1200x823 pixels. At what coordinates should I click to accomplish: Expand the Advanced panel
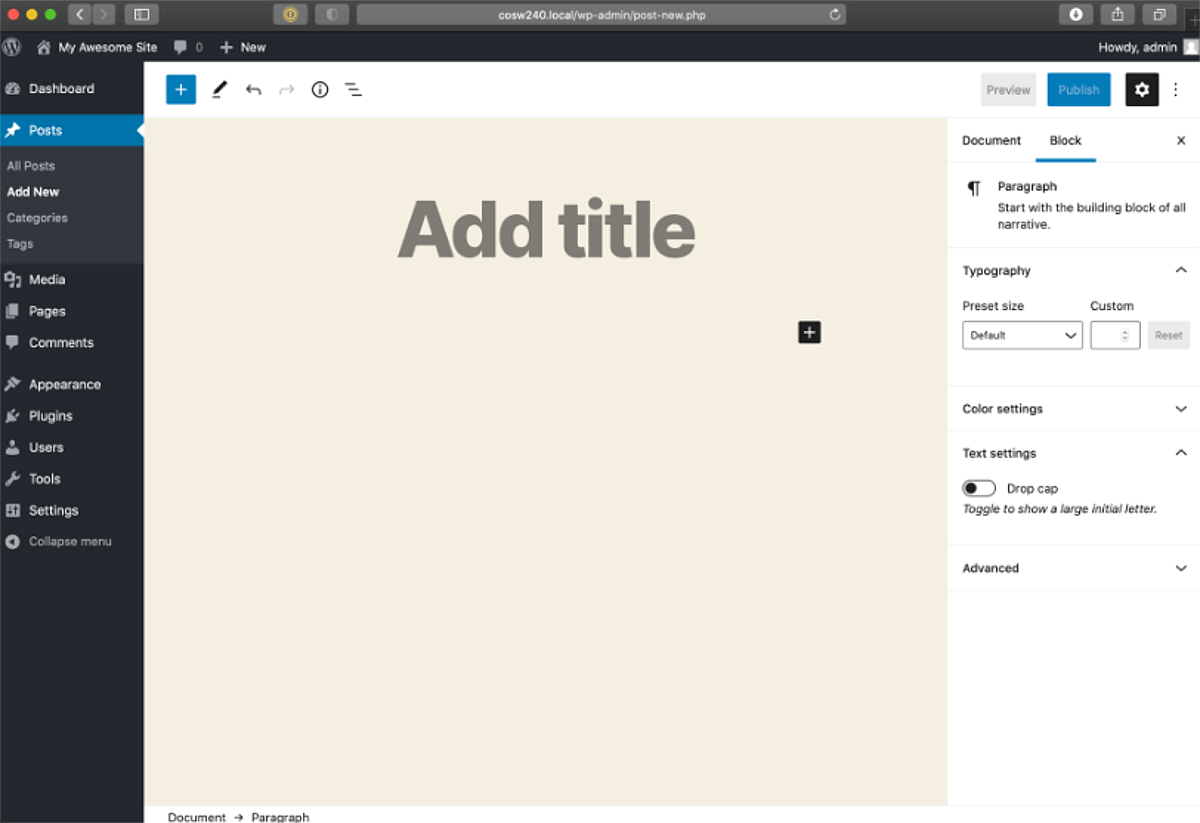pos(1072,568)
